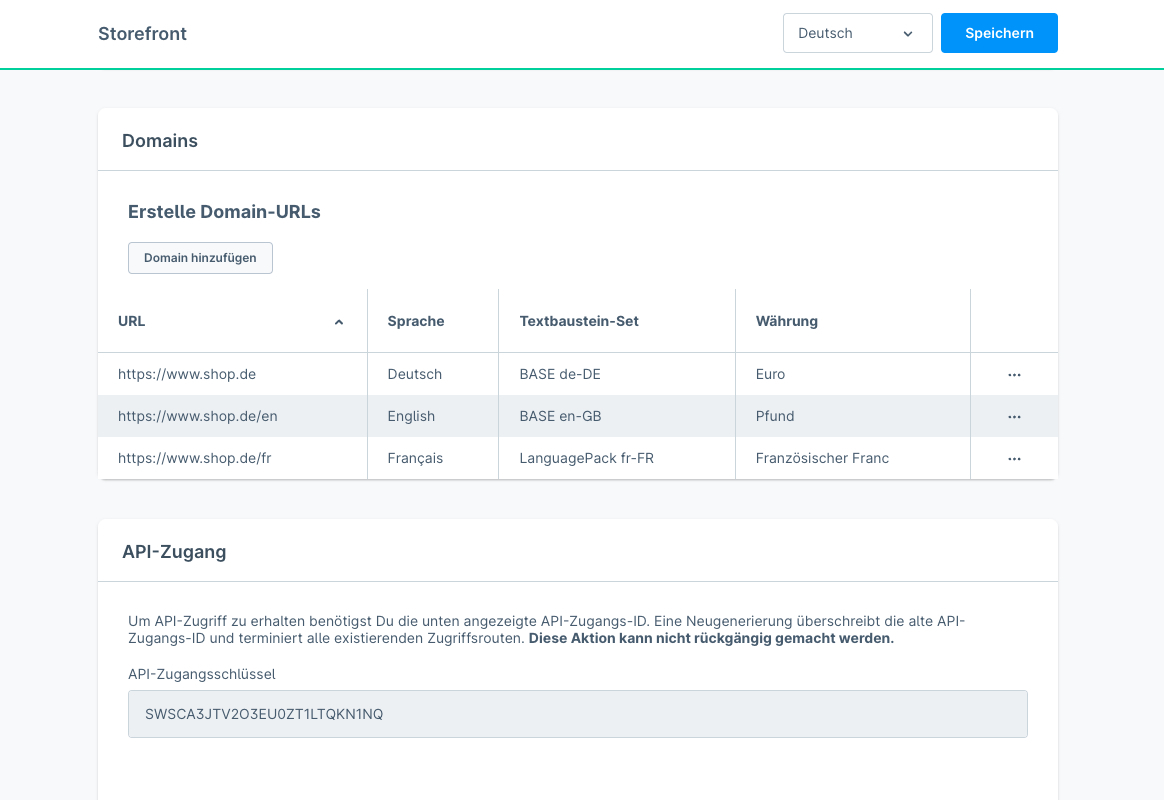Select the https://www.shop.de/en URL cell
The height and width of the screenshot is (800, 1164).
[197, 416]
